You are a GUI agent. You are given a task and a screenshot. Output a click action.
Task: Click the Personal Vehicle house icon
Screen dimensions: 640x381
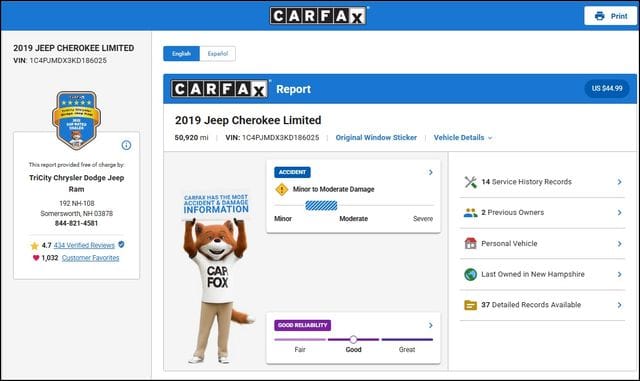(x=471, y=243)
